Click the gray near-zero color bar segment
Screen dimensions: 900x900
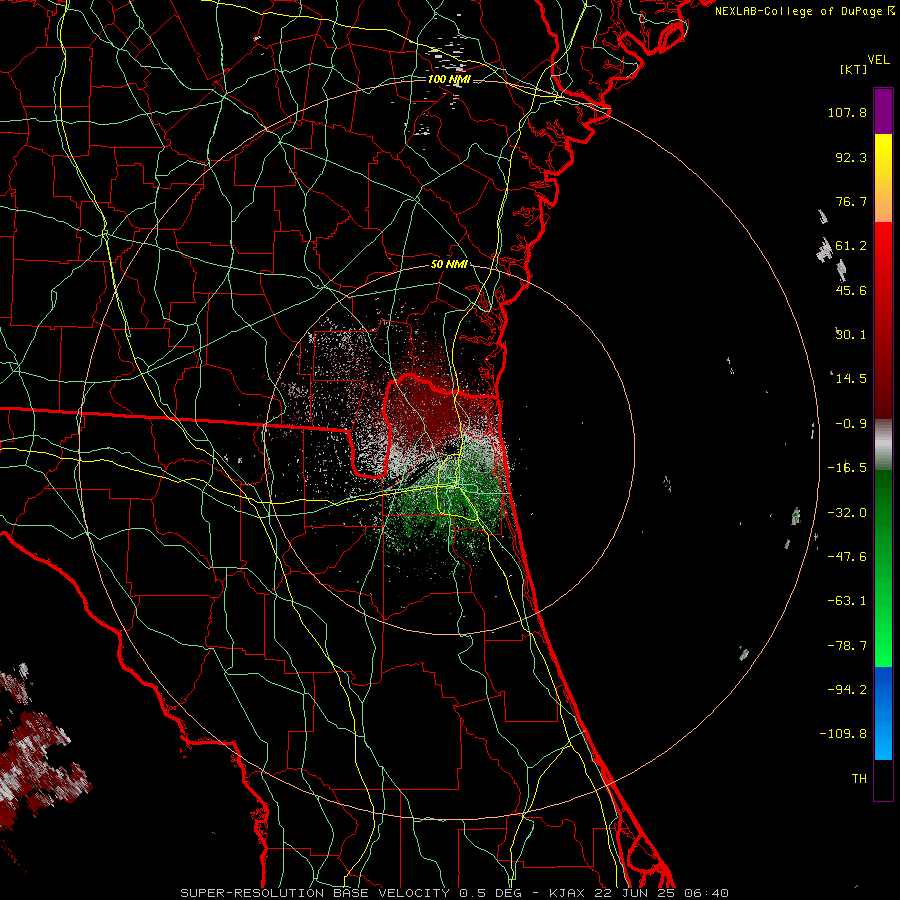point(883,445)
